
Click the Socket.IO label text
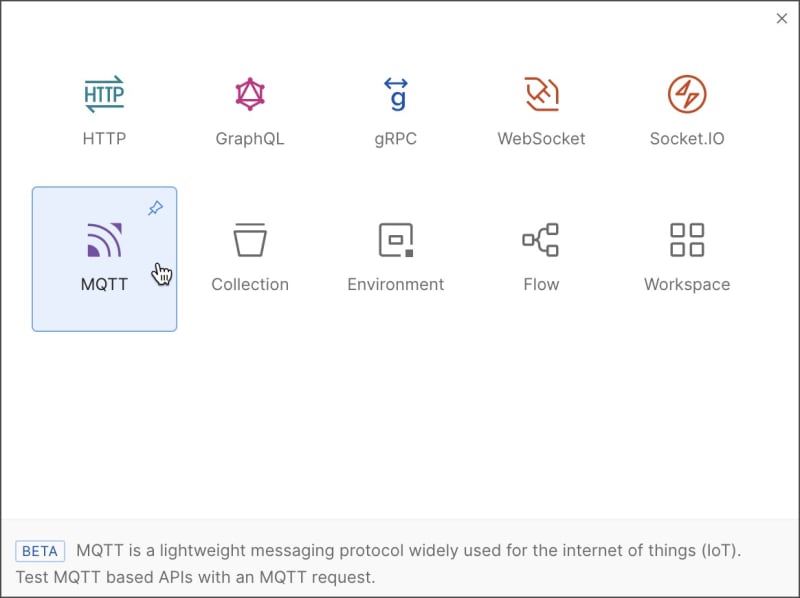click(x=686, y=138)
